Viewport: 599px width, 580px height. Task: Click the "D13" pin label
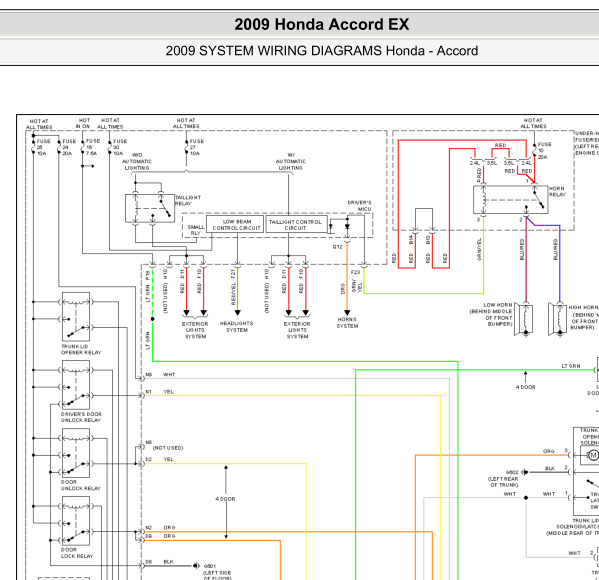click(x=428, y=240)
